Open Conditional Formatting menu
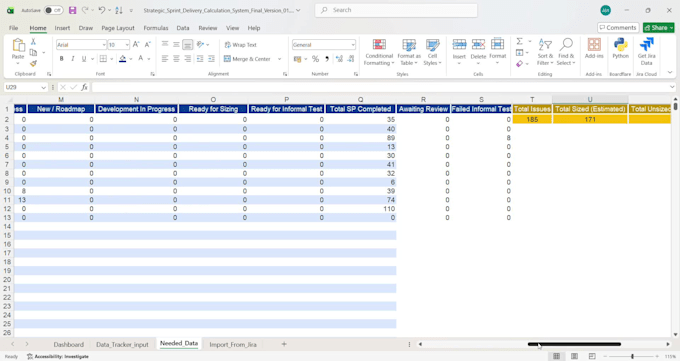 (x=379, y=52)
